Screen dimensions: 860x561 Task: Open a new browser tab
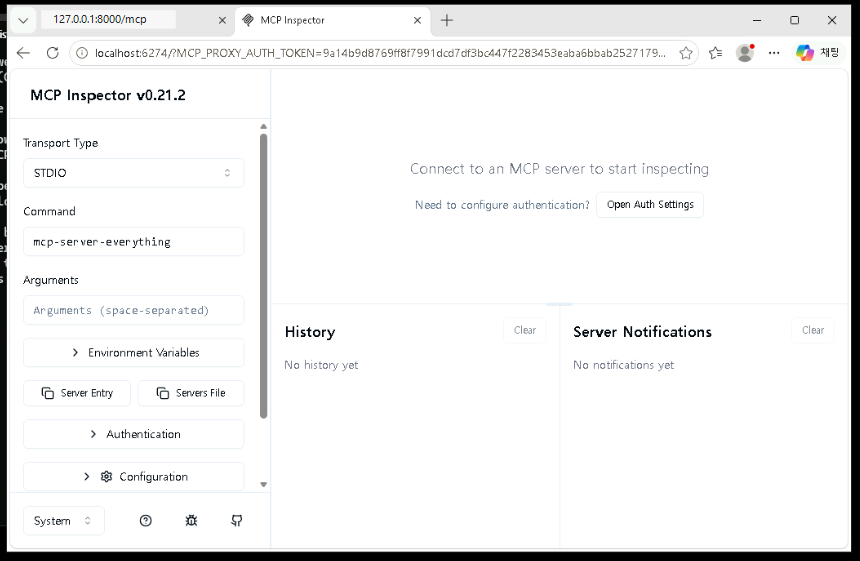pyautogui.click(x=447, y=20)
